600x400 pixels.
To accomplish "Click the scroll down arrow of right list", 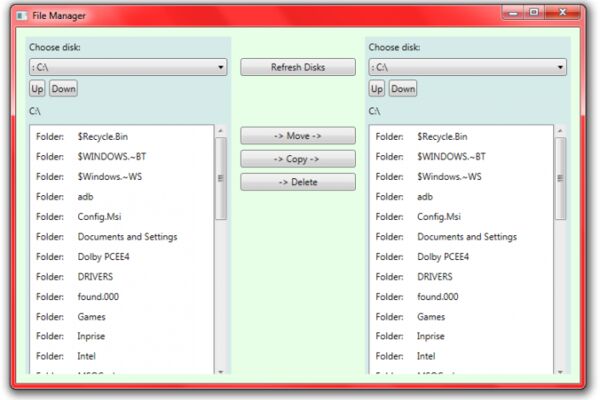I will tap(560, 371).
